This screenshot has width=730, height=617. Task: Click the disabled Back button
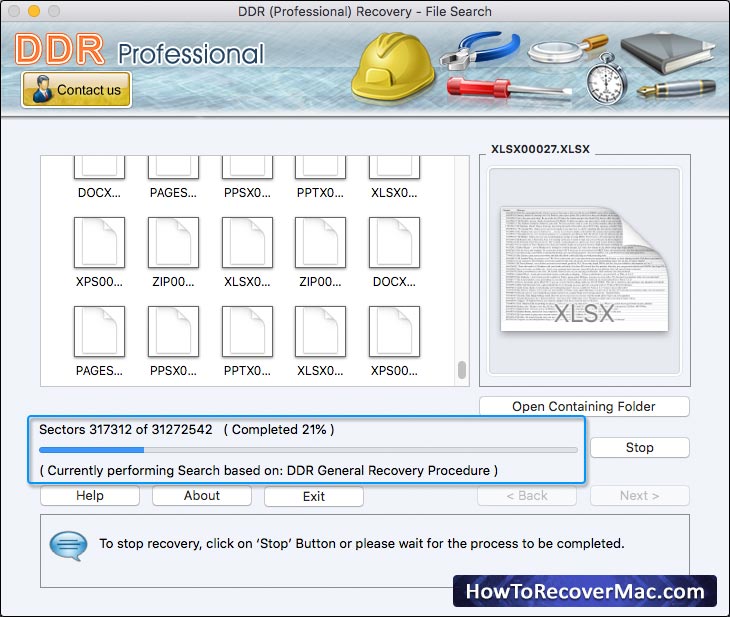click(x=527, y=495)
